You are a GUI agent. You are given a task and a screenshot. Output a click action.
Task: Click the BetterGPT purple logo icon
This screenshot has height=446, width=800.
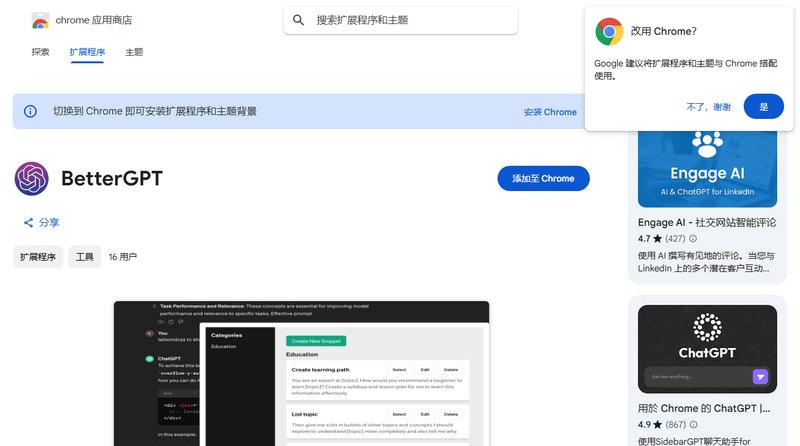(x=32, y=179)
